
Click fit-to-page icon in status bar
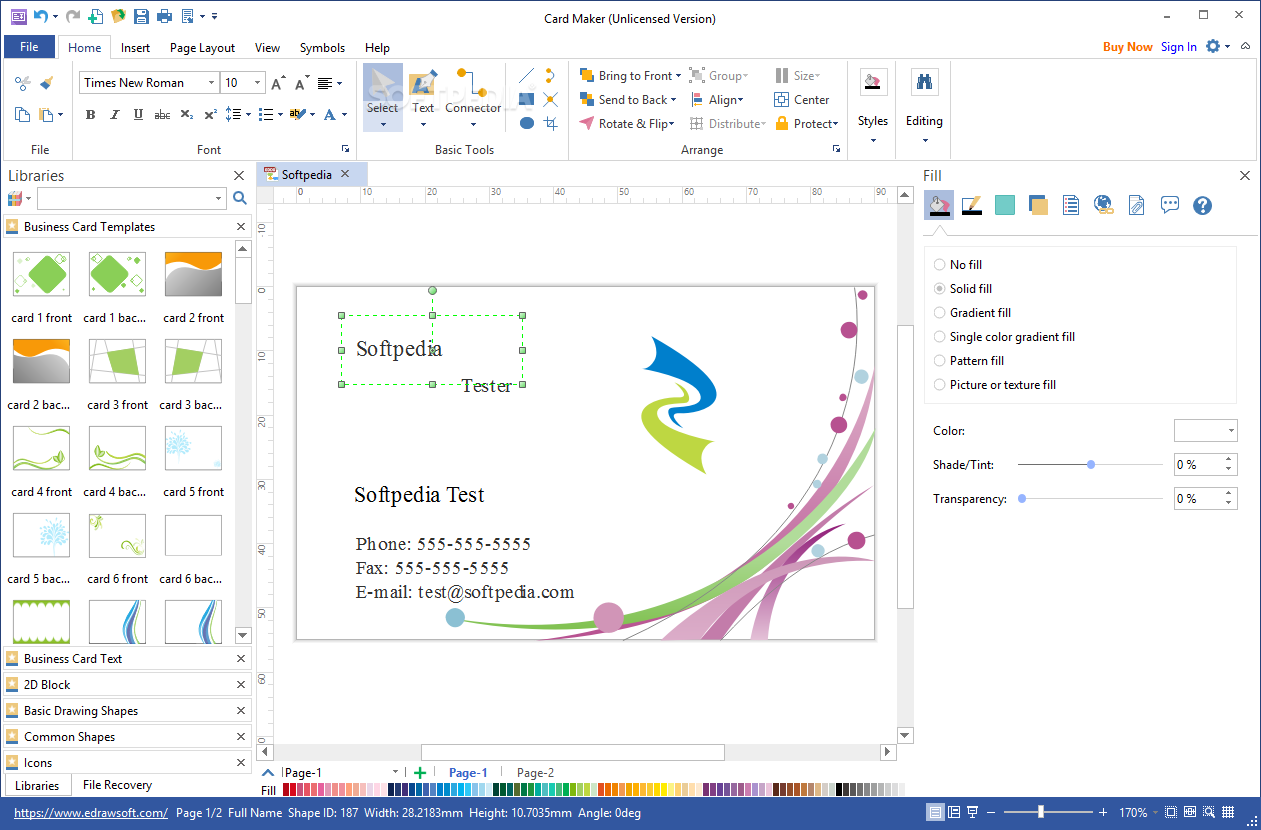1172,812
